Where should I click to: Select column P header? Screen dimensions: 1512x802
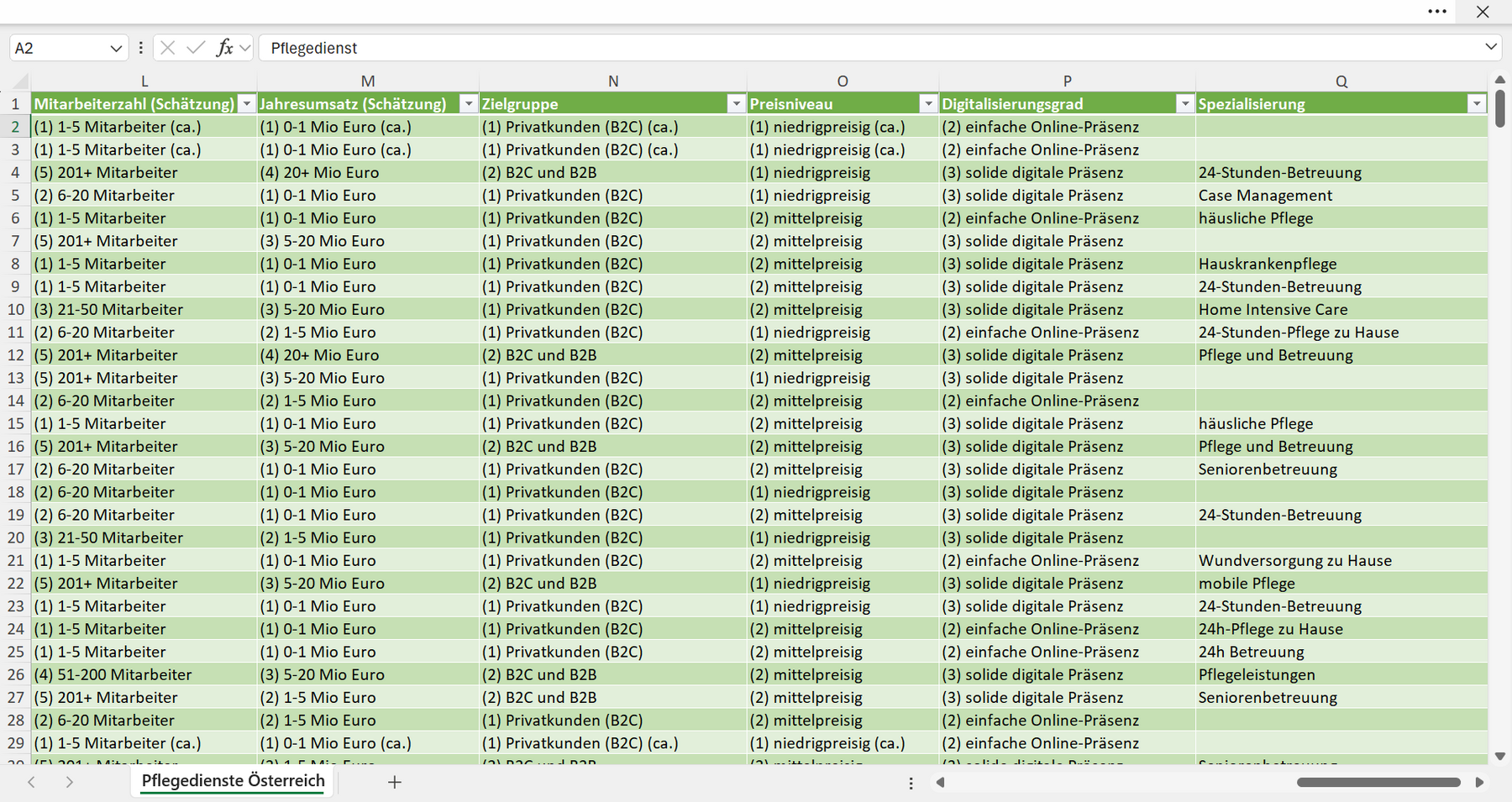[1067, 81]
